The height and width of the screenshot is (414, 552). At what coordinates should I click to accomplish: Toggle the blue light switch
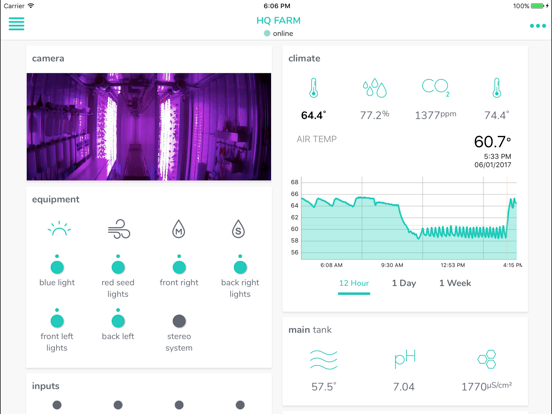57,267
